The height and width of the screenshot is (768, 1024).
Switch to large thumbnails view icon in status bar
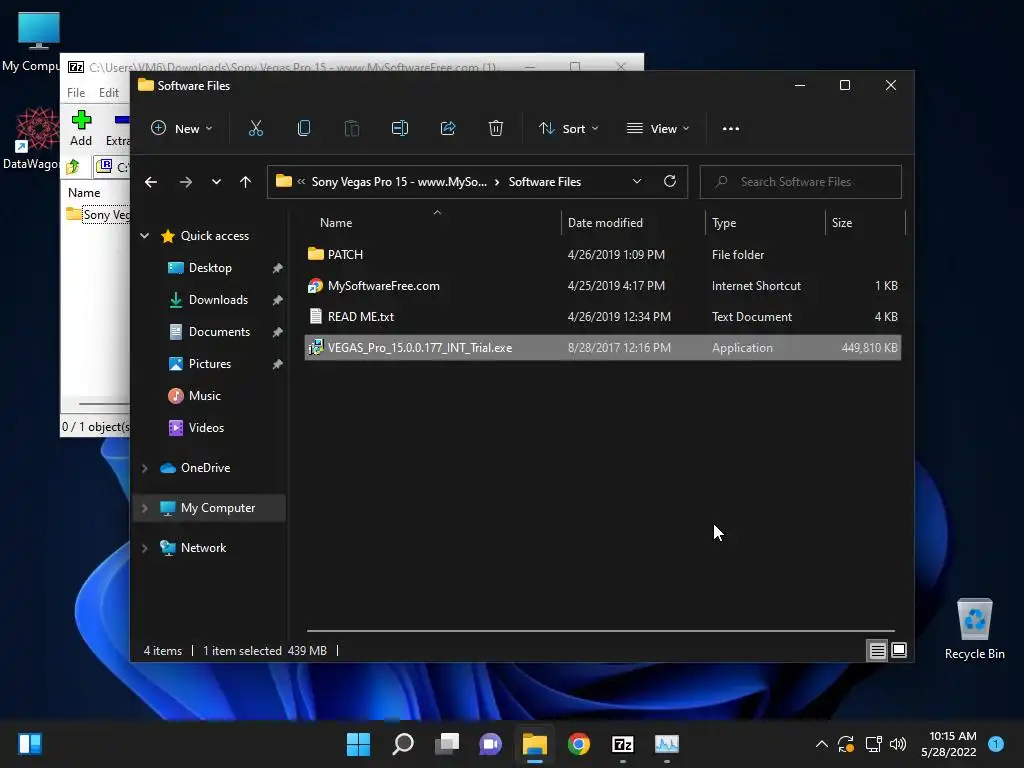pyautogui.click(x=899, y=650)
